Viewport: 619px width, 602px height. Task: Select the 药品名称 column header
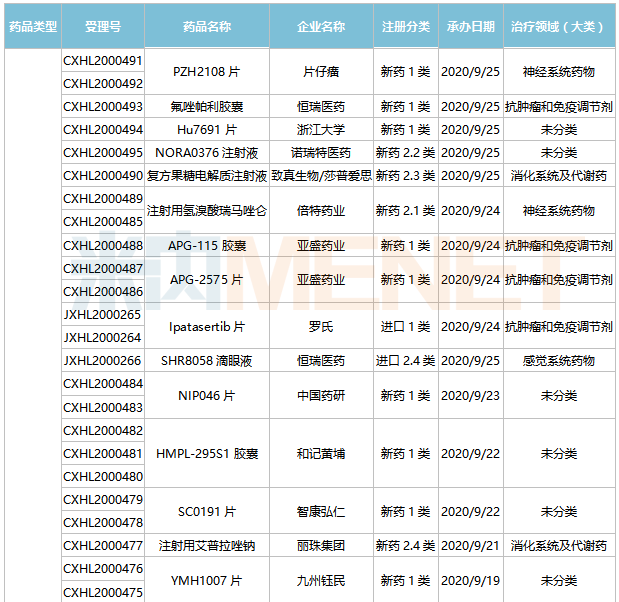(x=207, y=26)
